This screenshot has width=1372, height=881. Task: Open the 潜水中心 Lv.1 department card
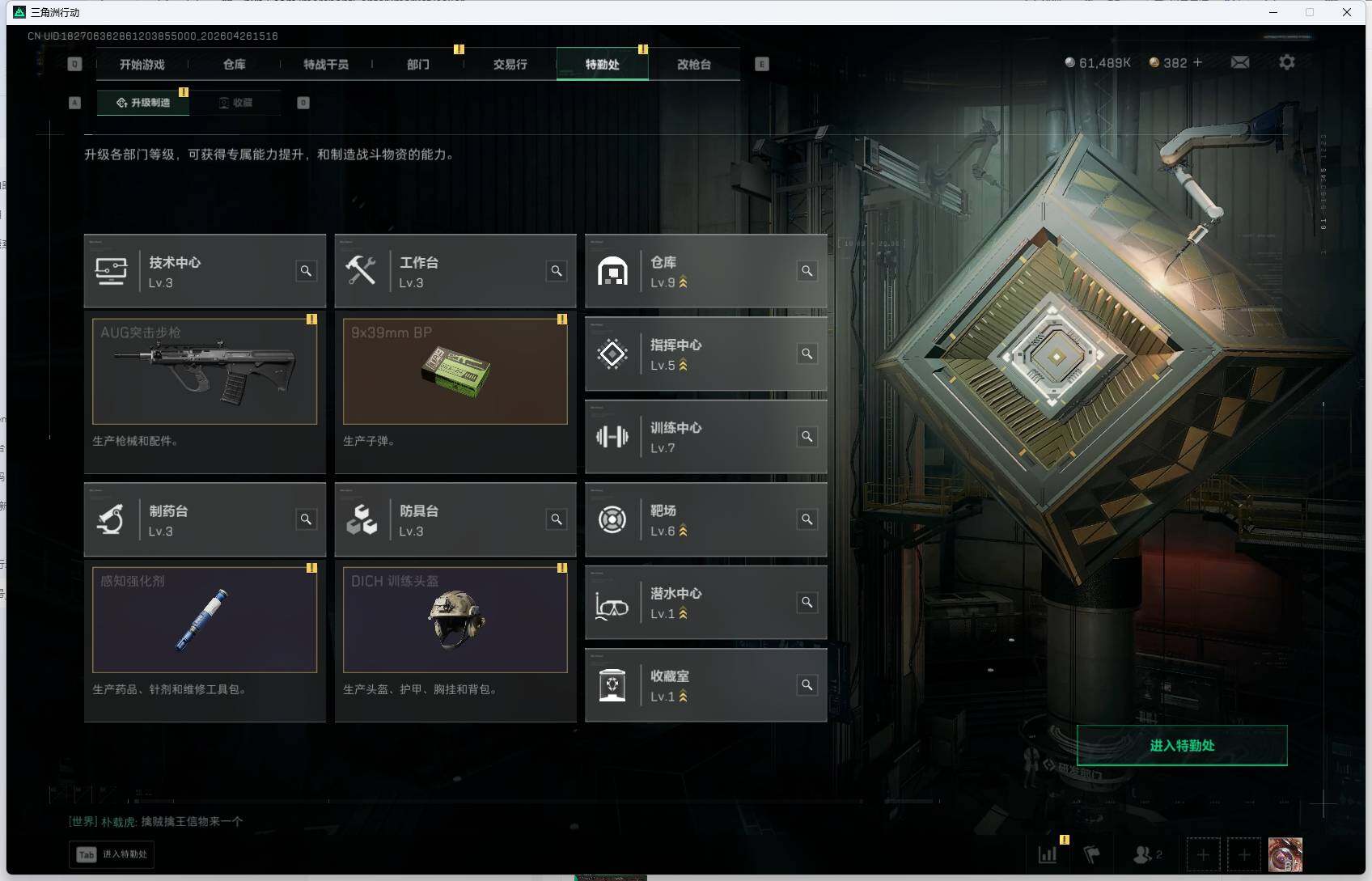coord(705,603)
